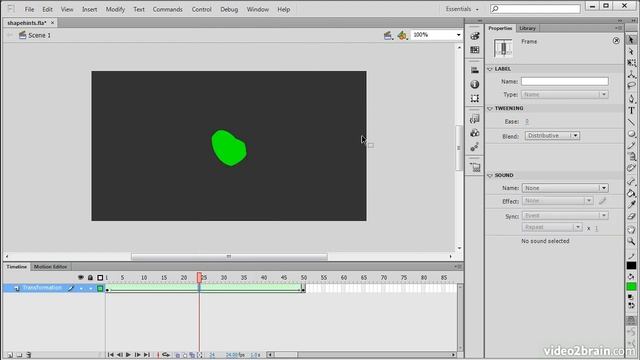Open the Commands menu

tap(167, 9)
